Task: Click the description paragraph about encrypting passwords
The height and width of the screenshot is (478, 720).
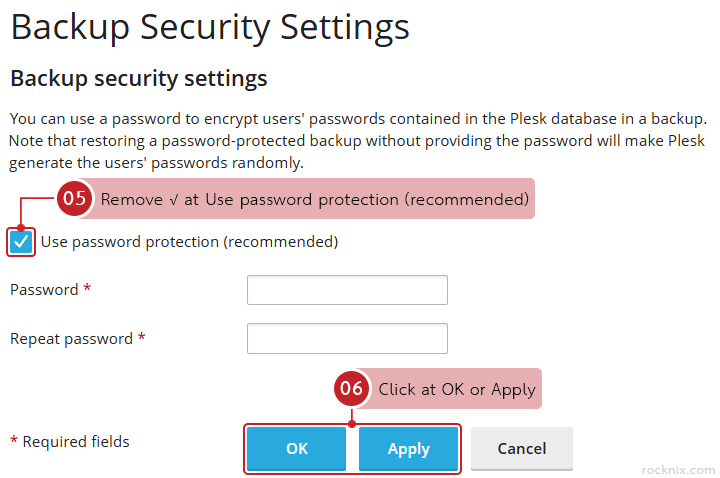Action: point(358,140)
